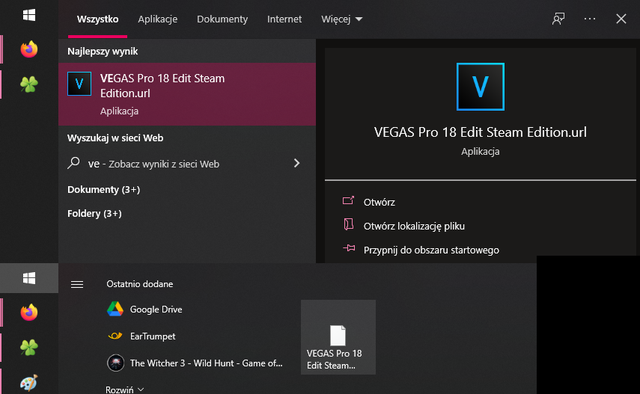Launch the clover app in the lower strip

[x=29, y=347]
